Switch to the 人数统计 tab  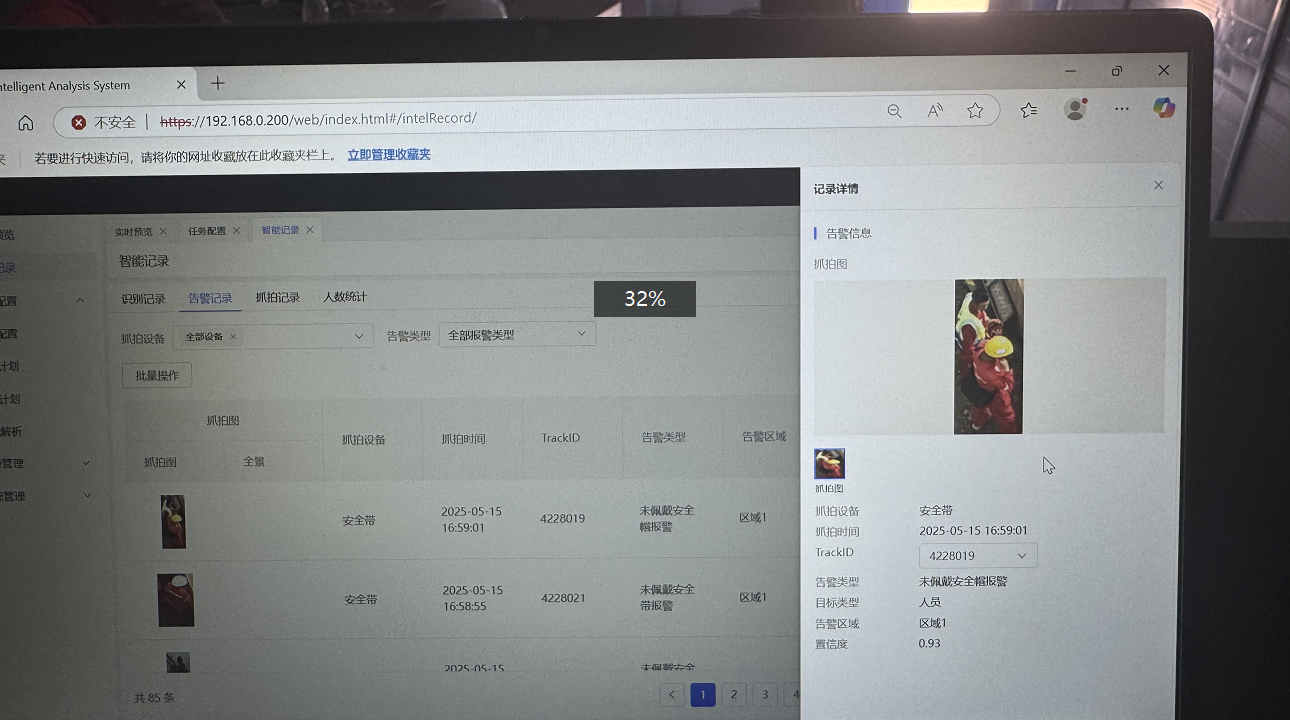click(344, 297)
